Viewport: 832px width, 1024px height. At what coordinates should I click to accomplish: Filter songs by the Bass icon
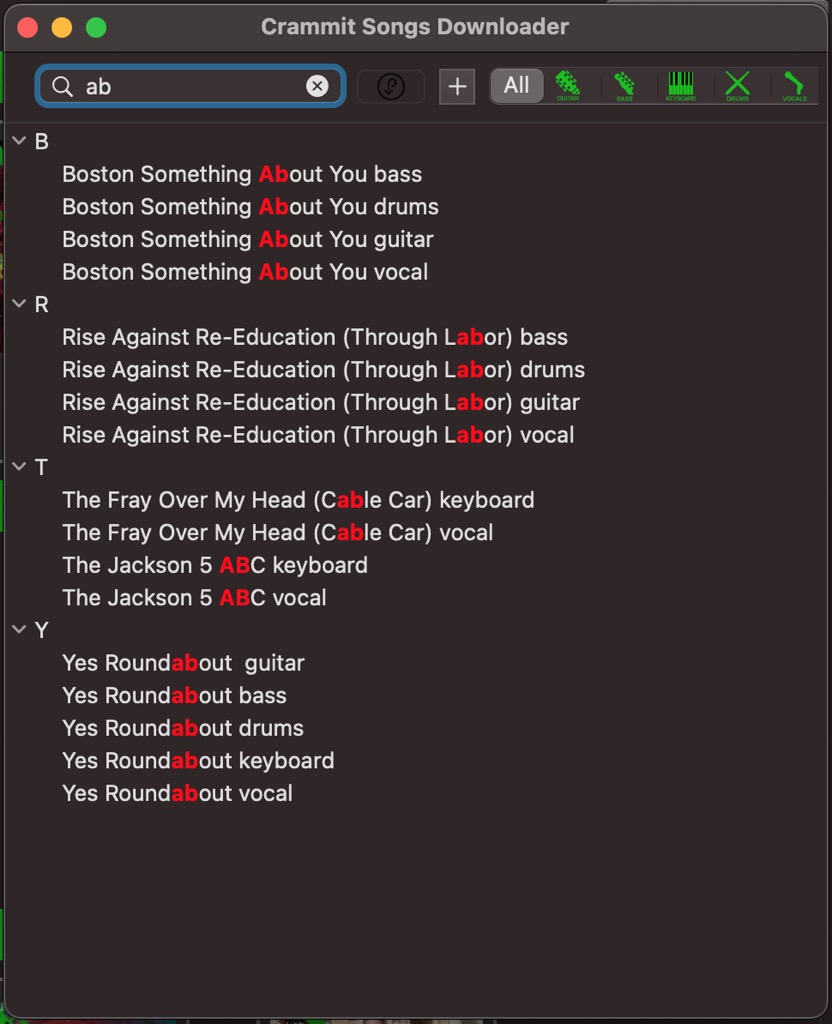(x=624, y=85)
